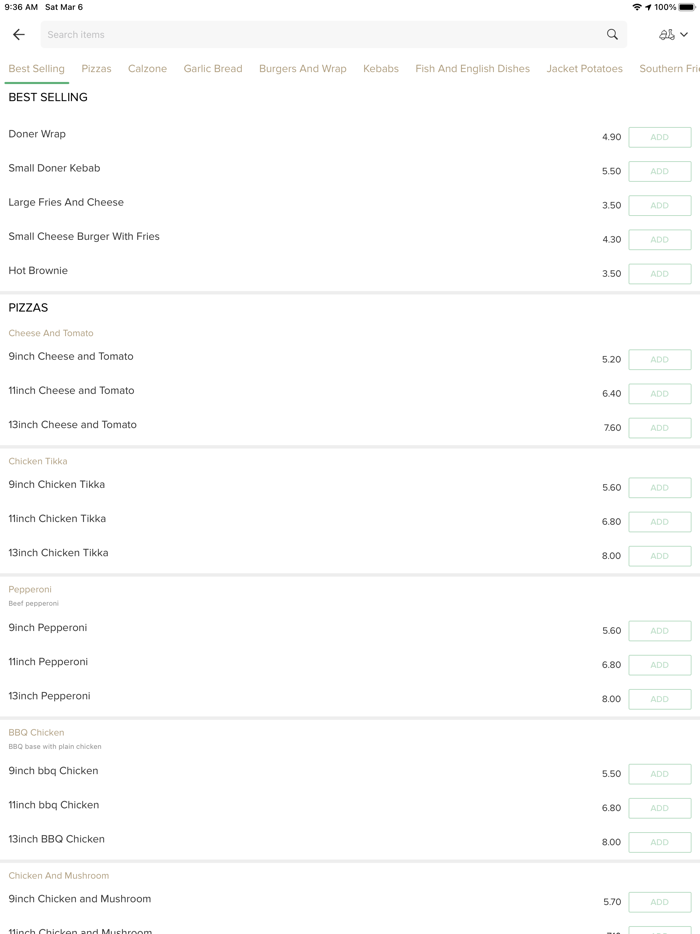Open the Kebabs category tab
The height and width of the screenshot is (934, 700).
click(381, 69)
